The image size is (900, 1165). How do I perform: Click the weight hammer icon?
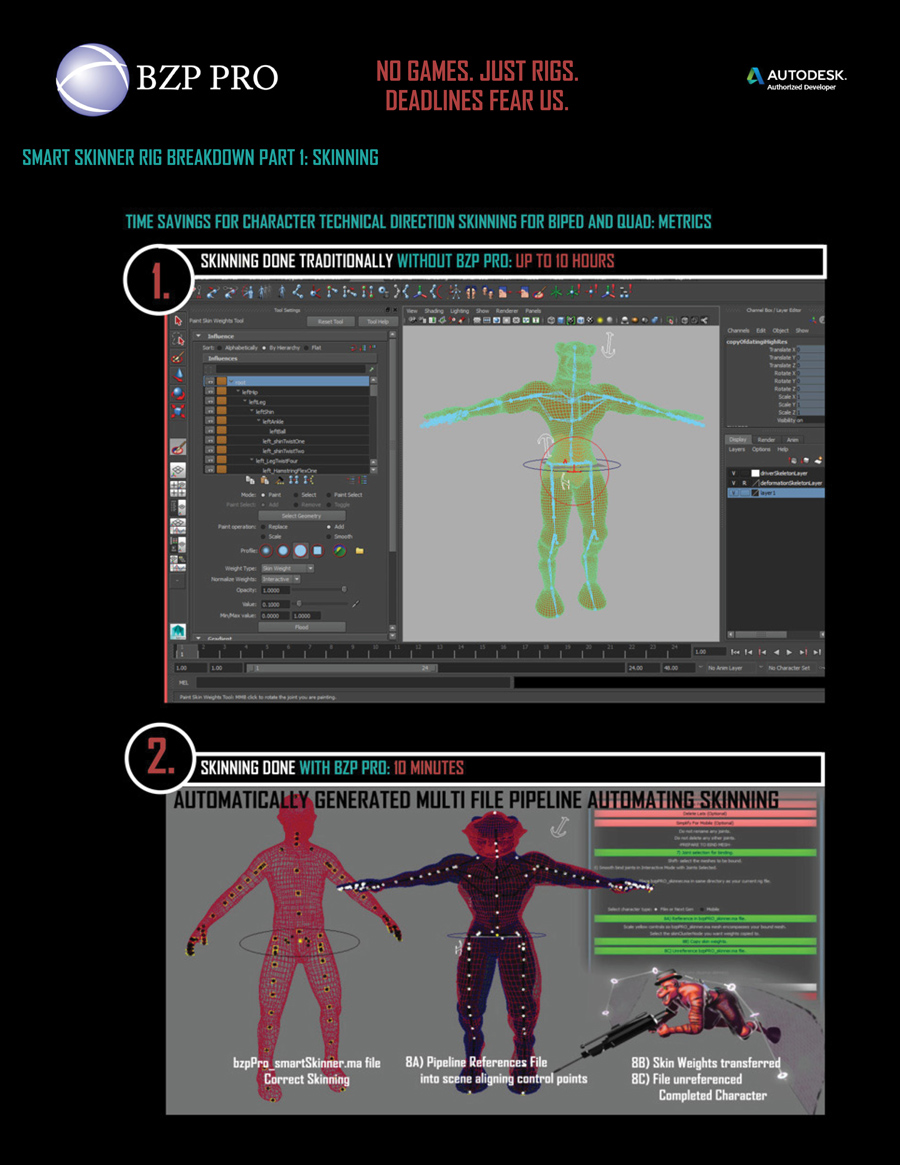pos(279,481)
